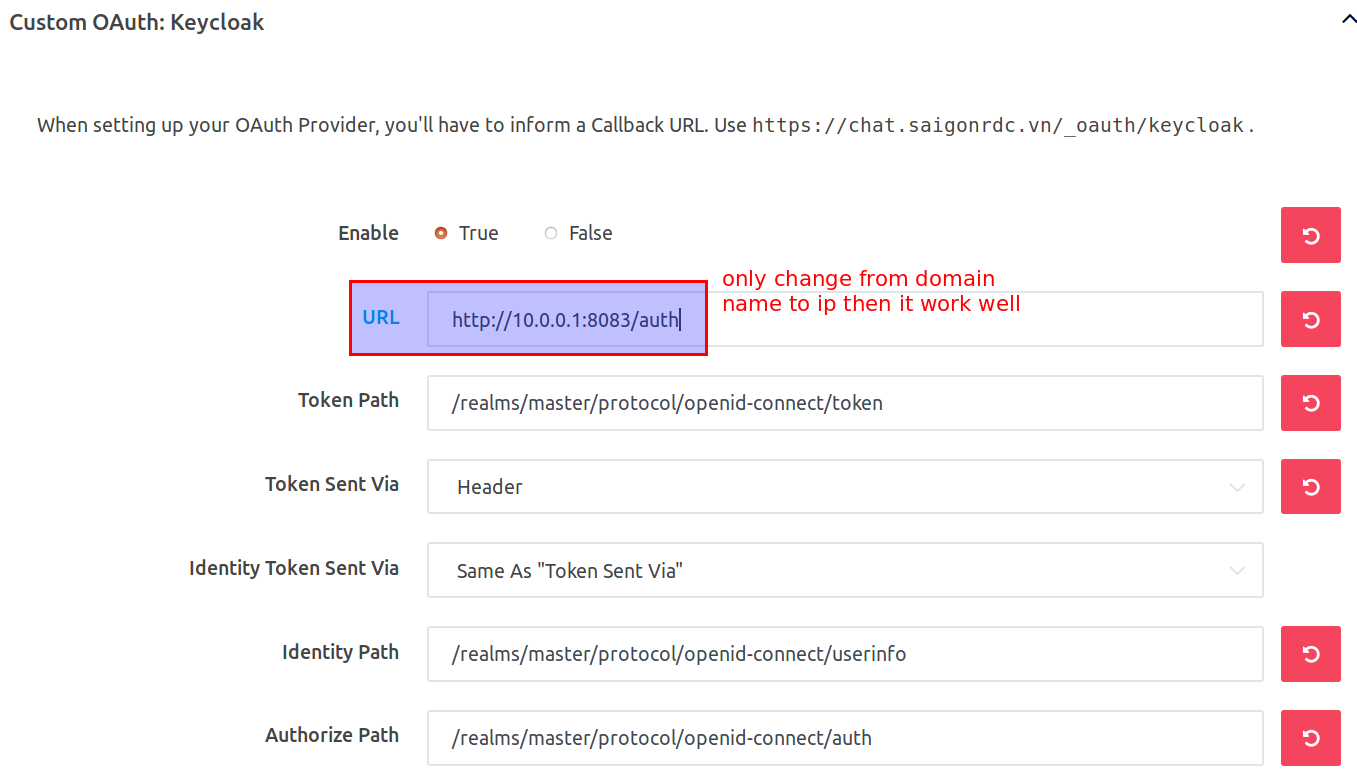
Task: Click the reset icon next to Enable
Action: tap(1310, 235)
